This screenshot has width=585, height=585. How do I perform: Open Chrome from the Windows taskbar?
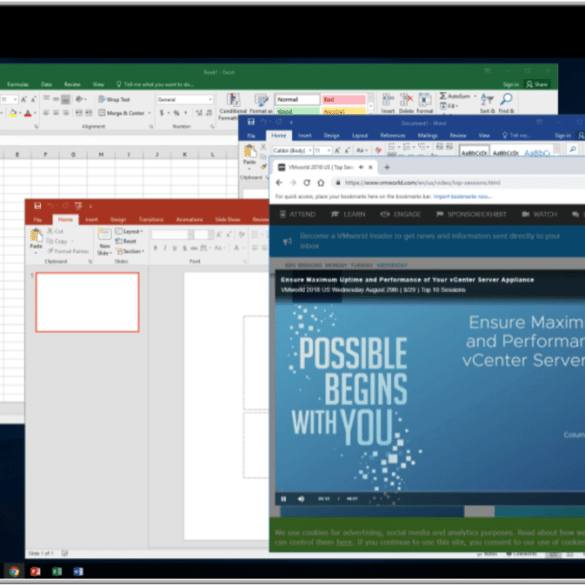tap(14, 571)
